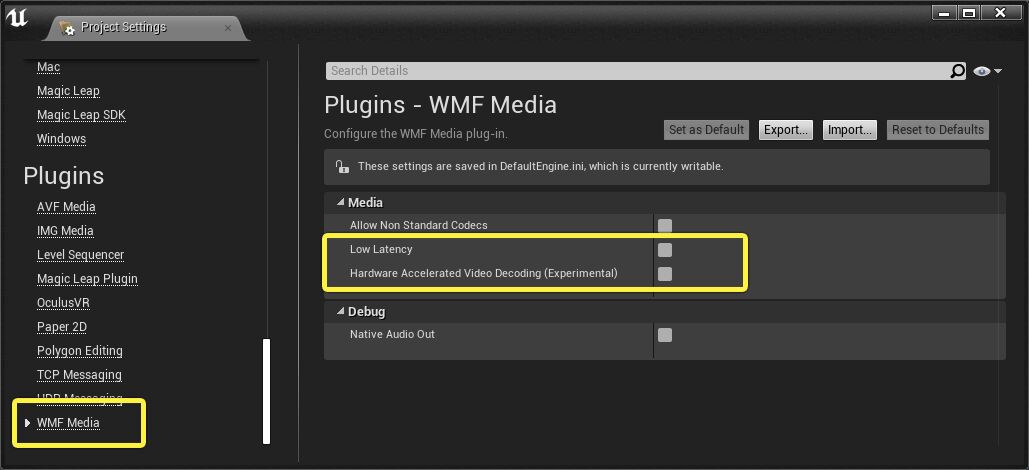Screen dimensions: 1029x470
Task: Open the Mac platform settings
Action: (49, 67)
